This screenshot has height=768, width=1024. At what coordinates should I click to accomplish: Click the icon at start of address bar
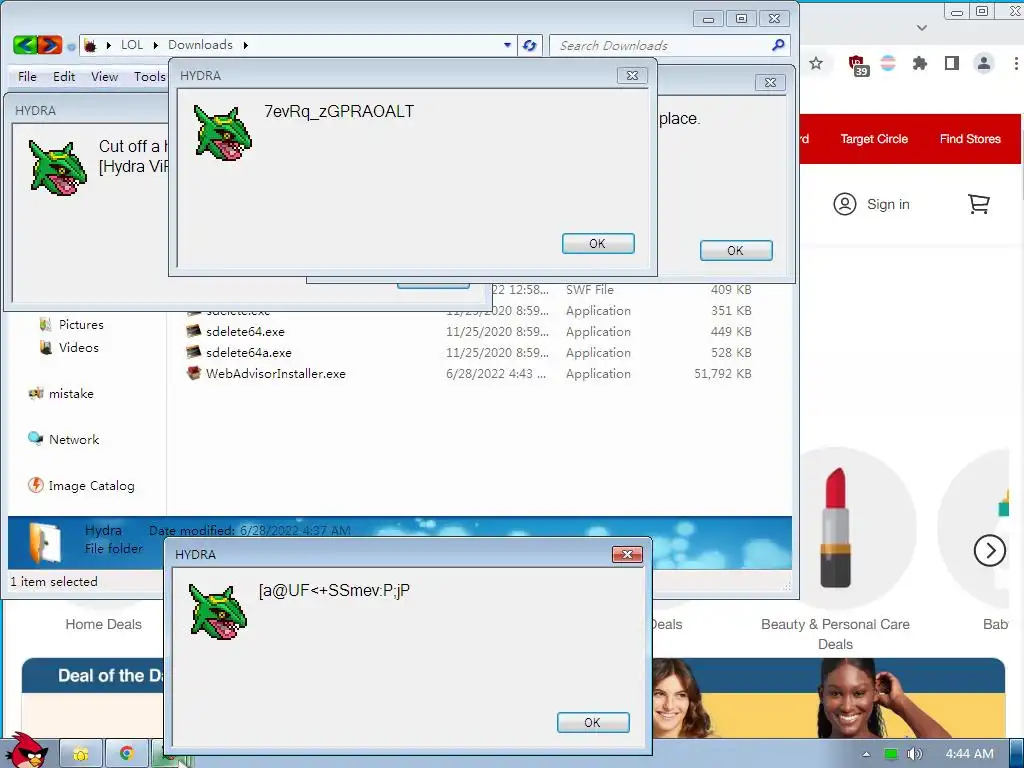(x=90, y=45)
